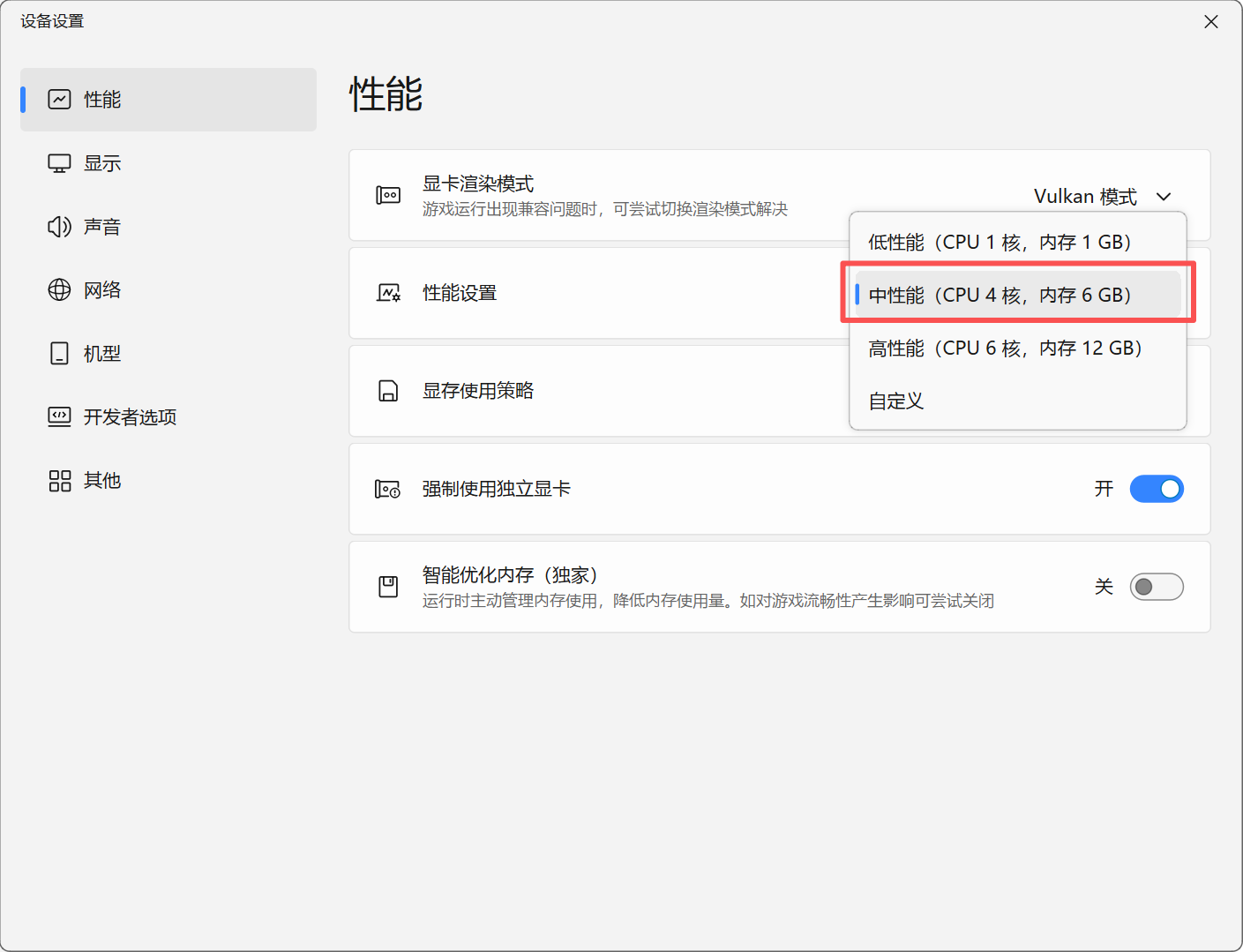Click the 游戏运行出现兼容问题时 description text
The image size is (1243, 952).
click(x=605, y=209)
